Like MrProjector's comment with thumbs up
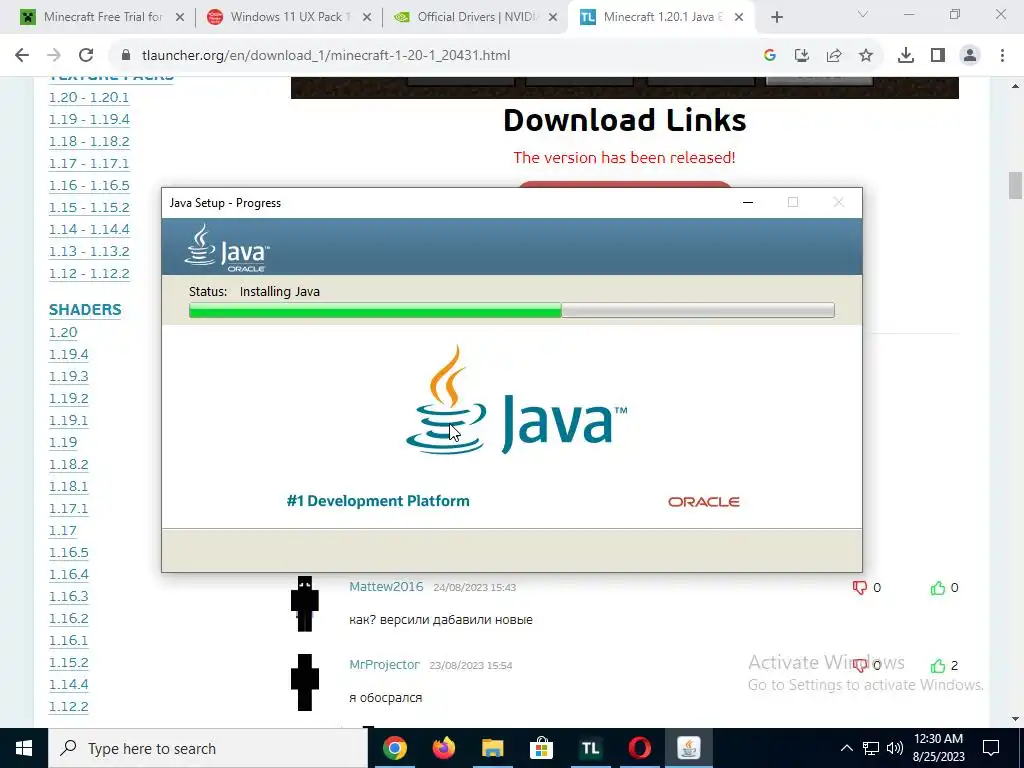 point(938,665)
